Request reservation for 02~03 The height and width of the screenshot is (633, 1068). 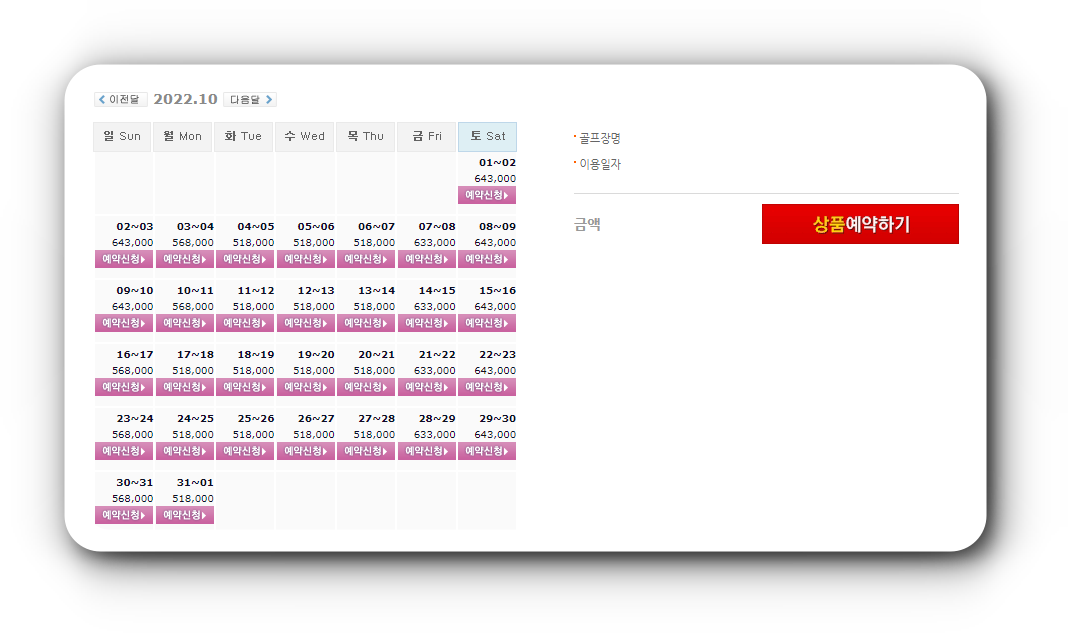124,259
